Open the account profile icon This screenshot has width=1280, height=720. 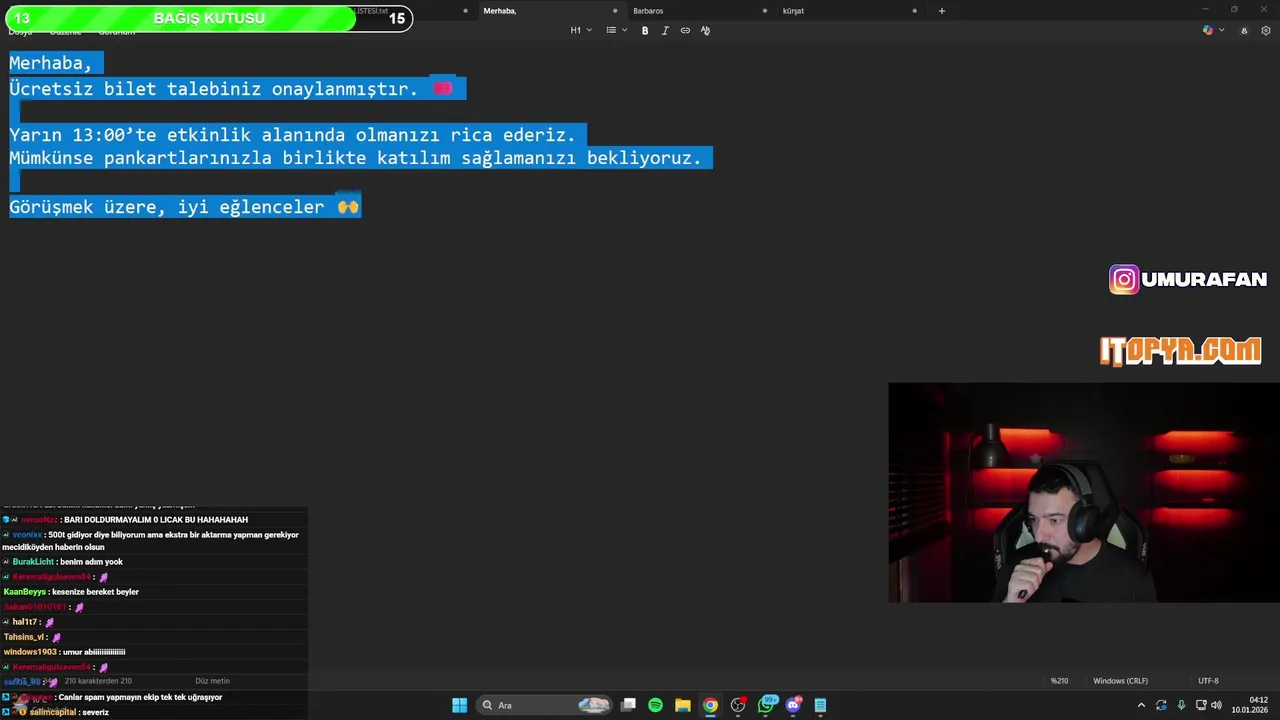[1244, 30]
